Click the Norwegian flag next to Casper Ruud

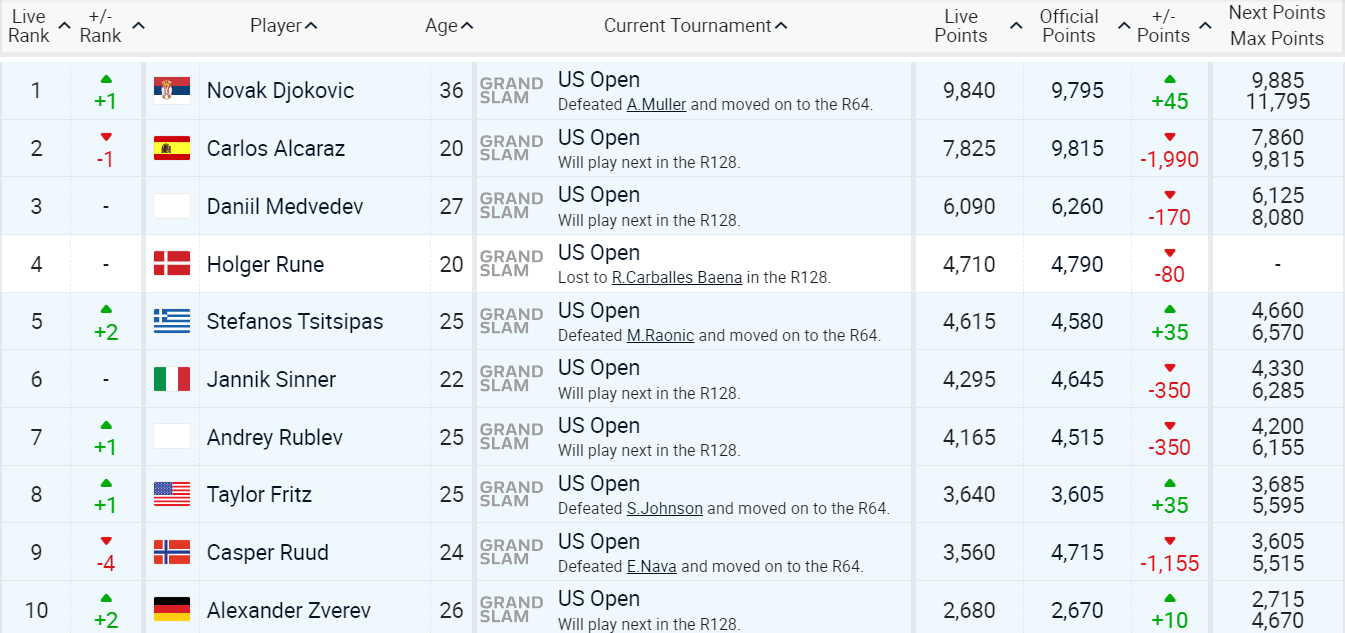click(171, 552)
